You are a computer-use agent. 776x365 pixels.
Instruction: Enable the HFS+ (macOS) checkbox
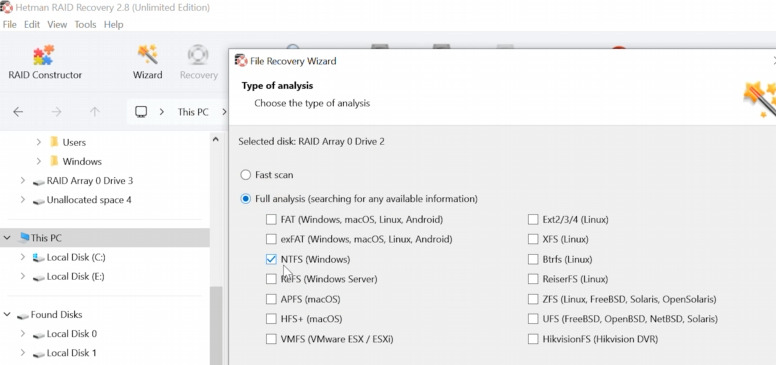pyautogui.click(x=271, y=319)
